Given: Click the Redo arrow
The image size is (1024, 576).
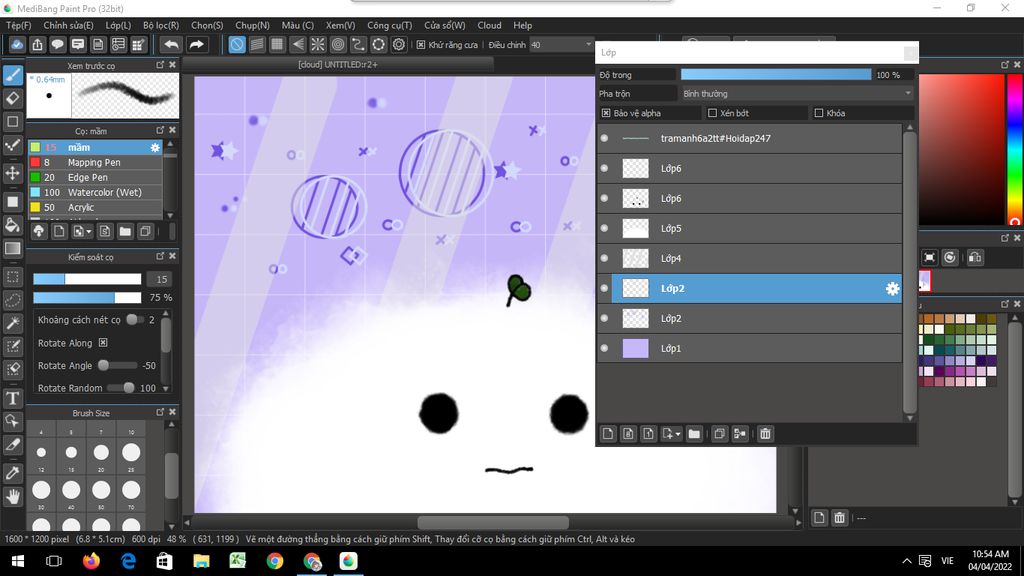Looking at the screenshot, I should pos(196,44).
